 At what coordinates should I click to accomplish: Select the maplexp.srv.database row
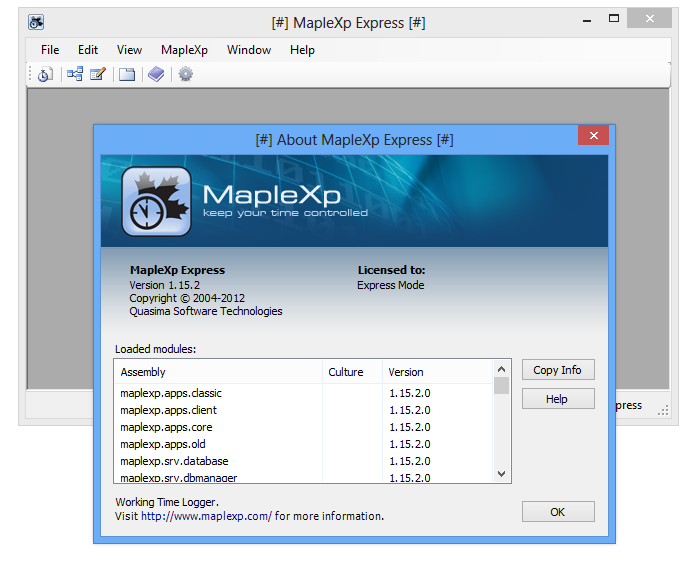[304, 461]
